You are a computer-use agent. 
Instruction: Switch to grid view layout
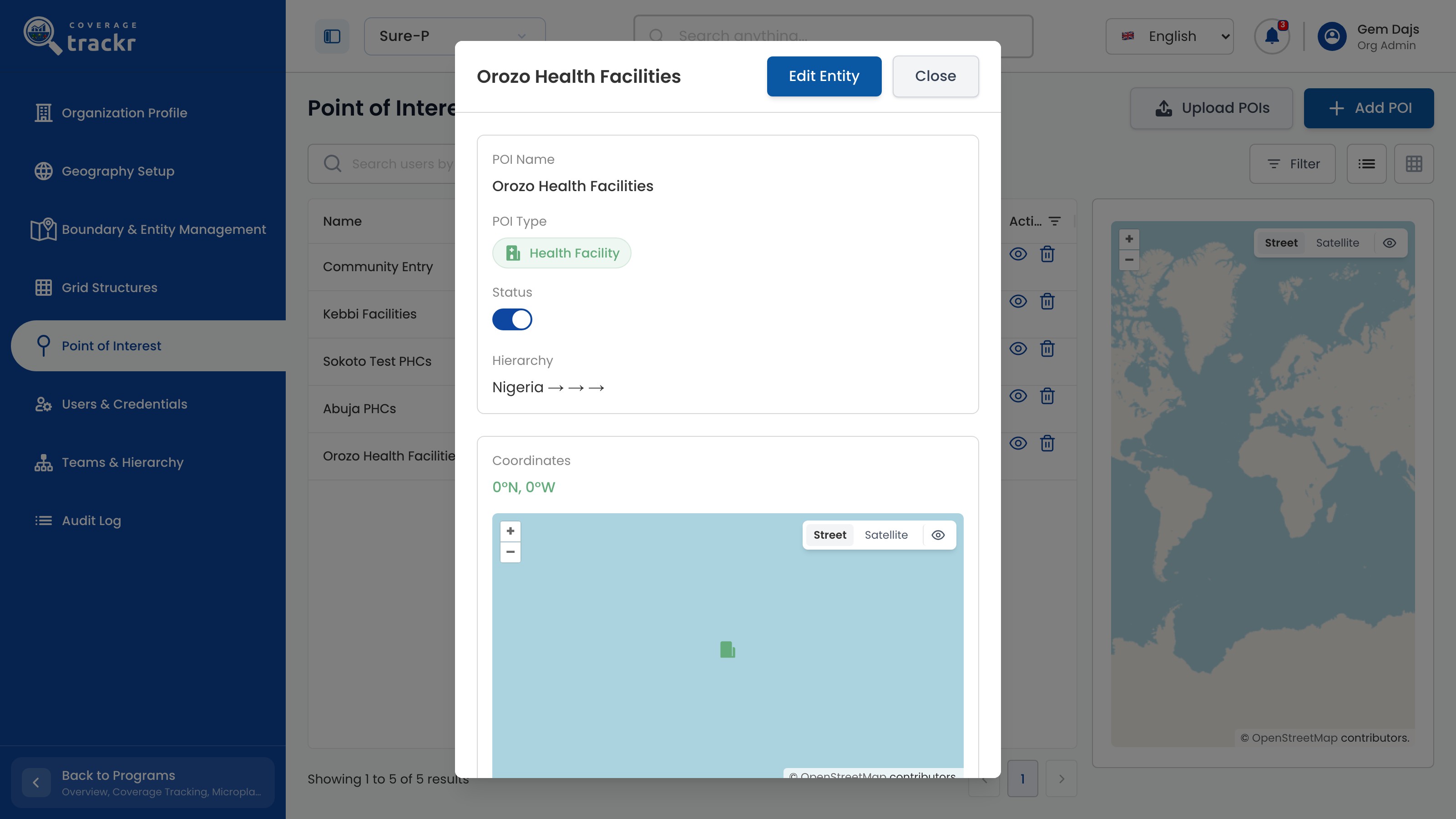(1414, 164)
